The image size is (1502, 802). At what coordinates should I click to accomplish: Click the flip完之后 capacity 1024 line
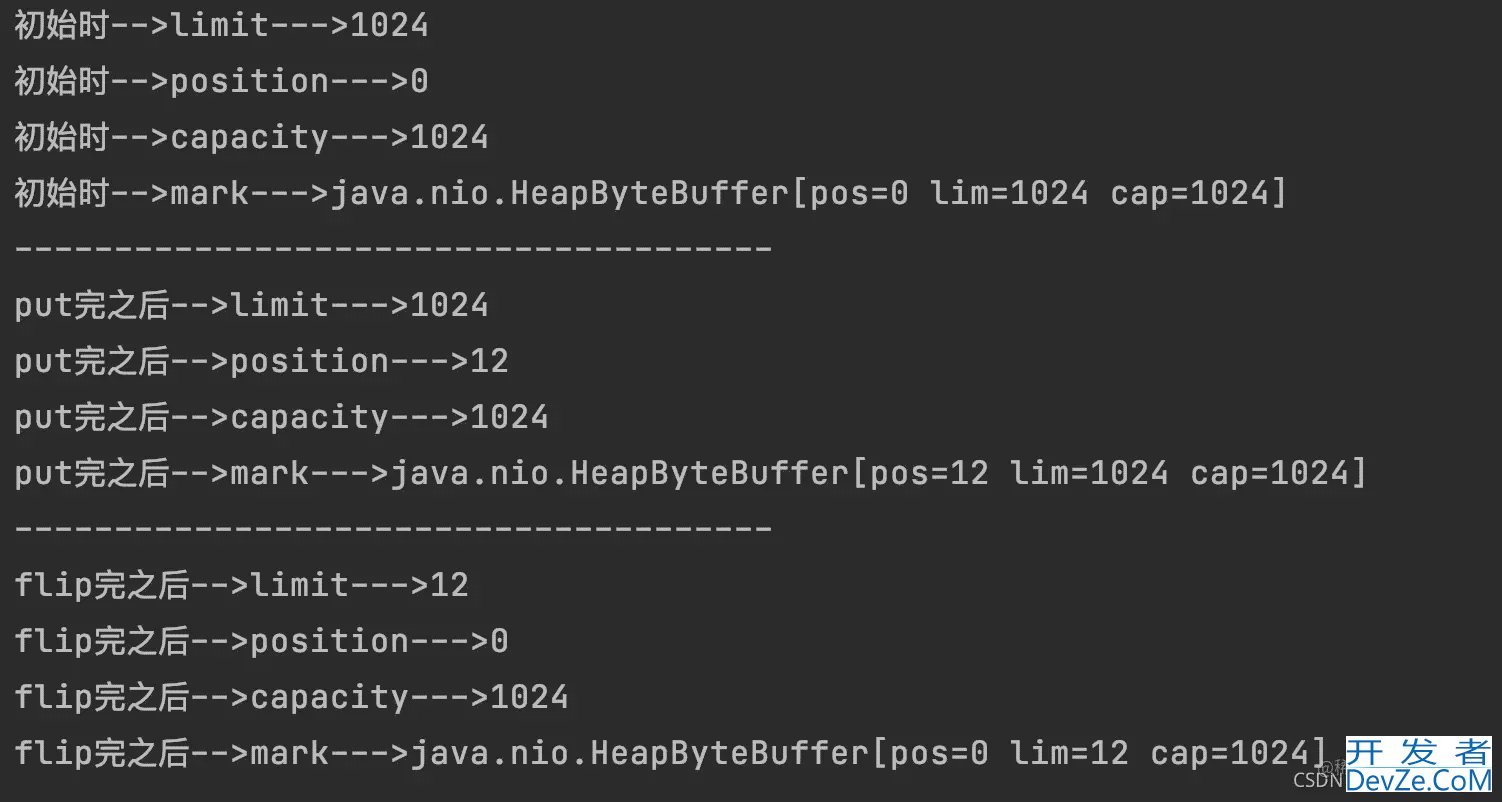point(291,697)
